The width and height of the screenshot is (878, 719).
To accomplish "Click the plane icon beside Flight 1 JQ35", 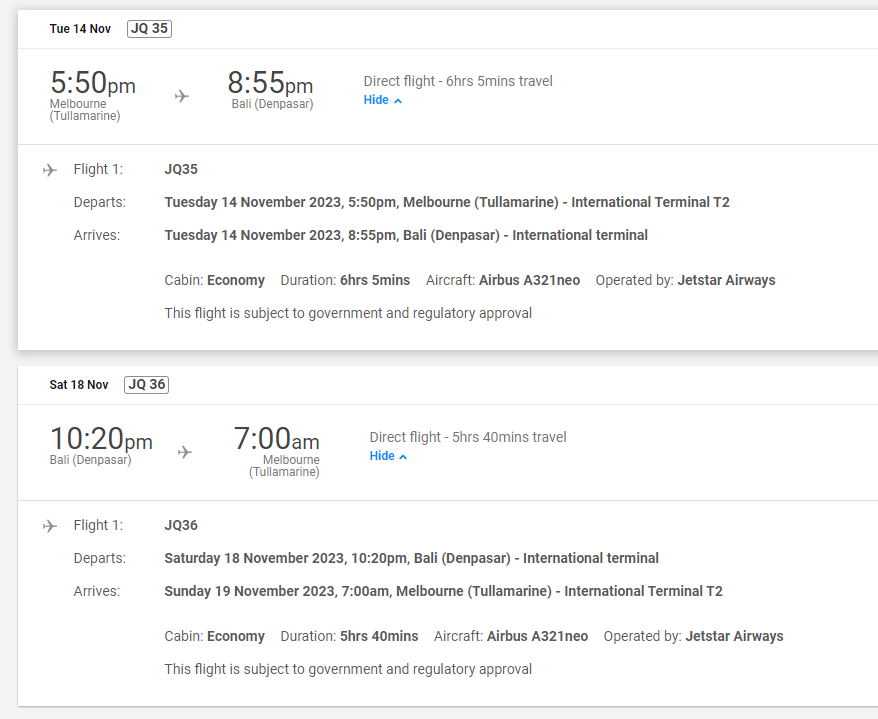I will [50, 170].
